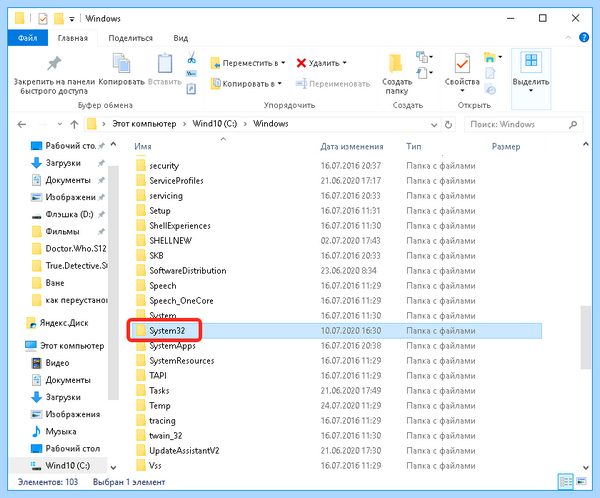The image size is (600, 498).
Task: Sort by Размер column header
Action: point(506,146)
